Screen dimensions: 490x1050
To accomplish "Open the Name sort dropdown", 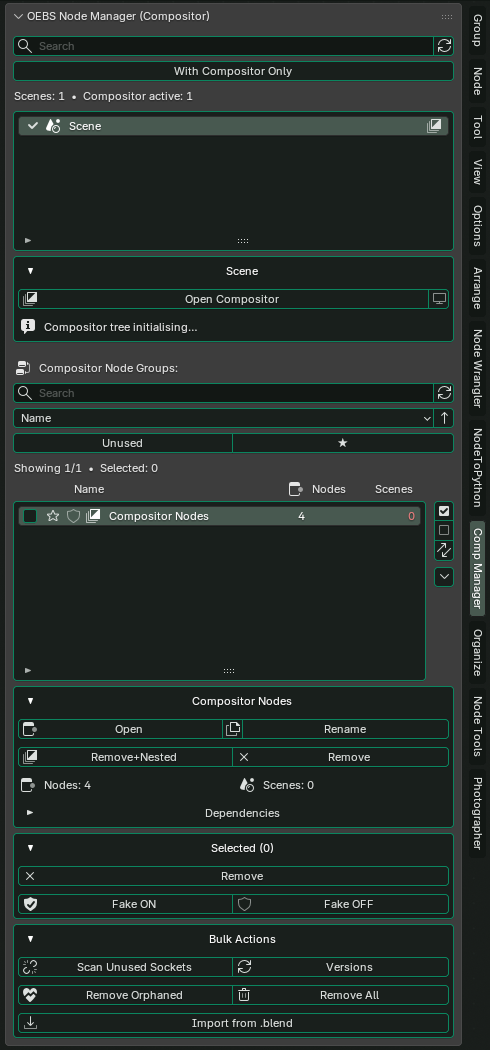I will click(224, 418).
